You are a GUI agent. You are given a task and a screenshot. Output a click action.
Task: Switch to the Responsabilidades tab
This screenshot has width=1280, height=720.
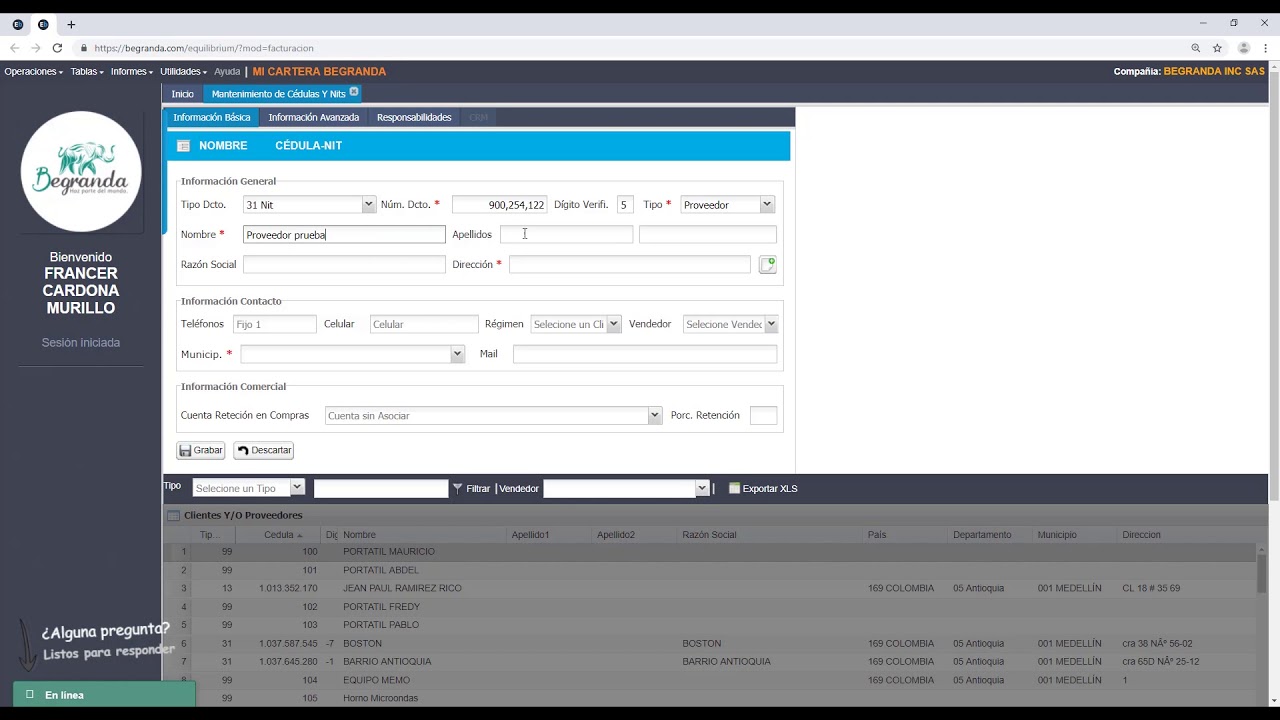pyautogui.click(x=414, y=118)
